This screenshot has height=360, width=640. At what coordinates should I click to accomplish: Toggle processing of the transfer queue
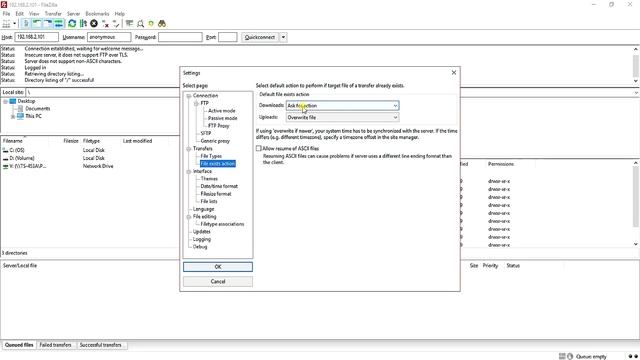83,24
